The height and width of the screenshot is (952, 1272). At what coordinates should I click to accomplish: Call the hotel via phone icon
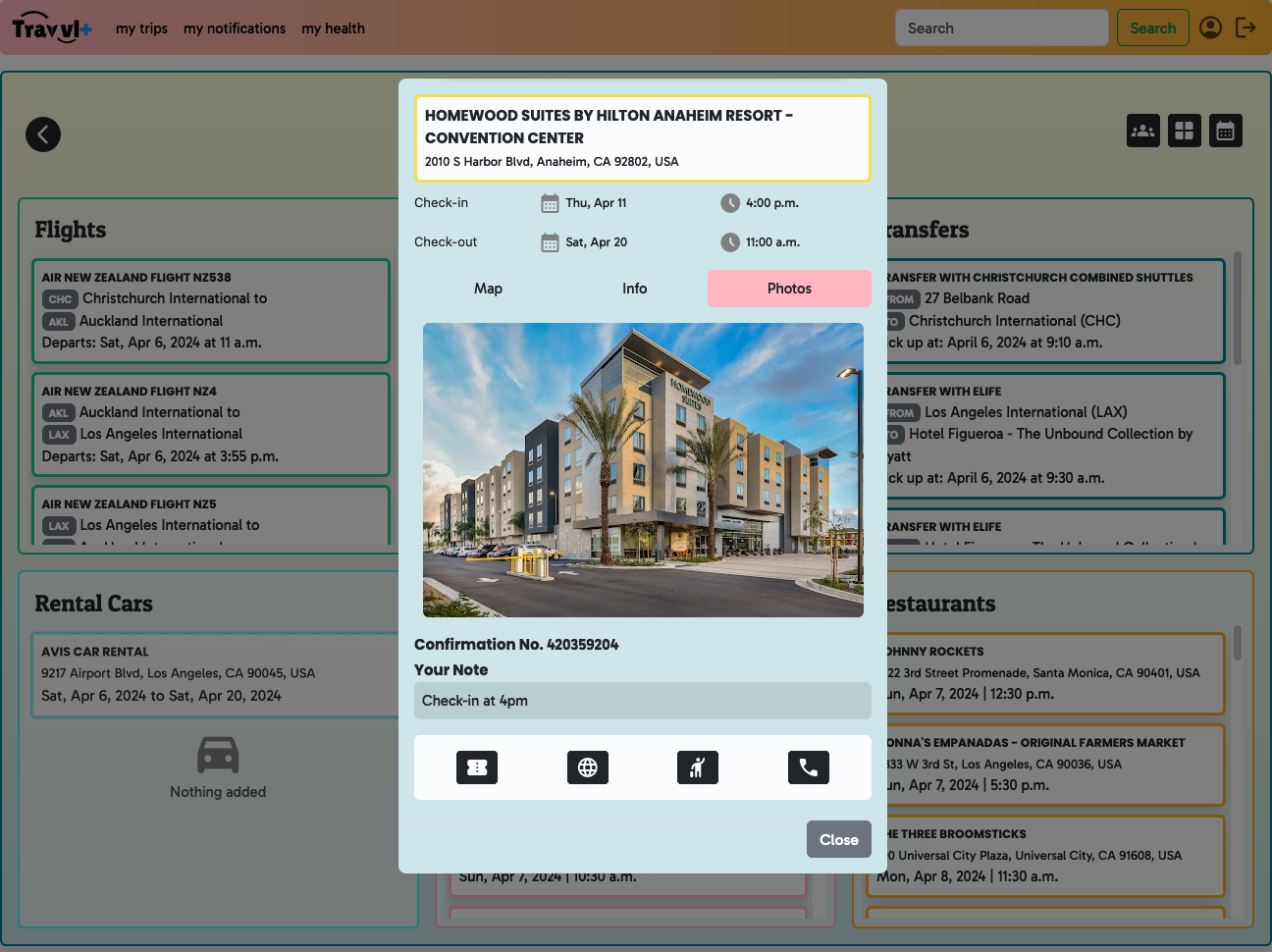point(809,767)
